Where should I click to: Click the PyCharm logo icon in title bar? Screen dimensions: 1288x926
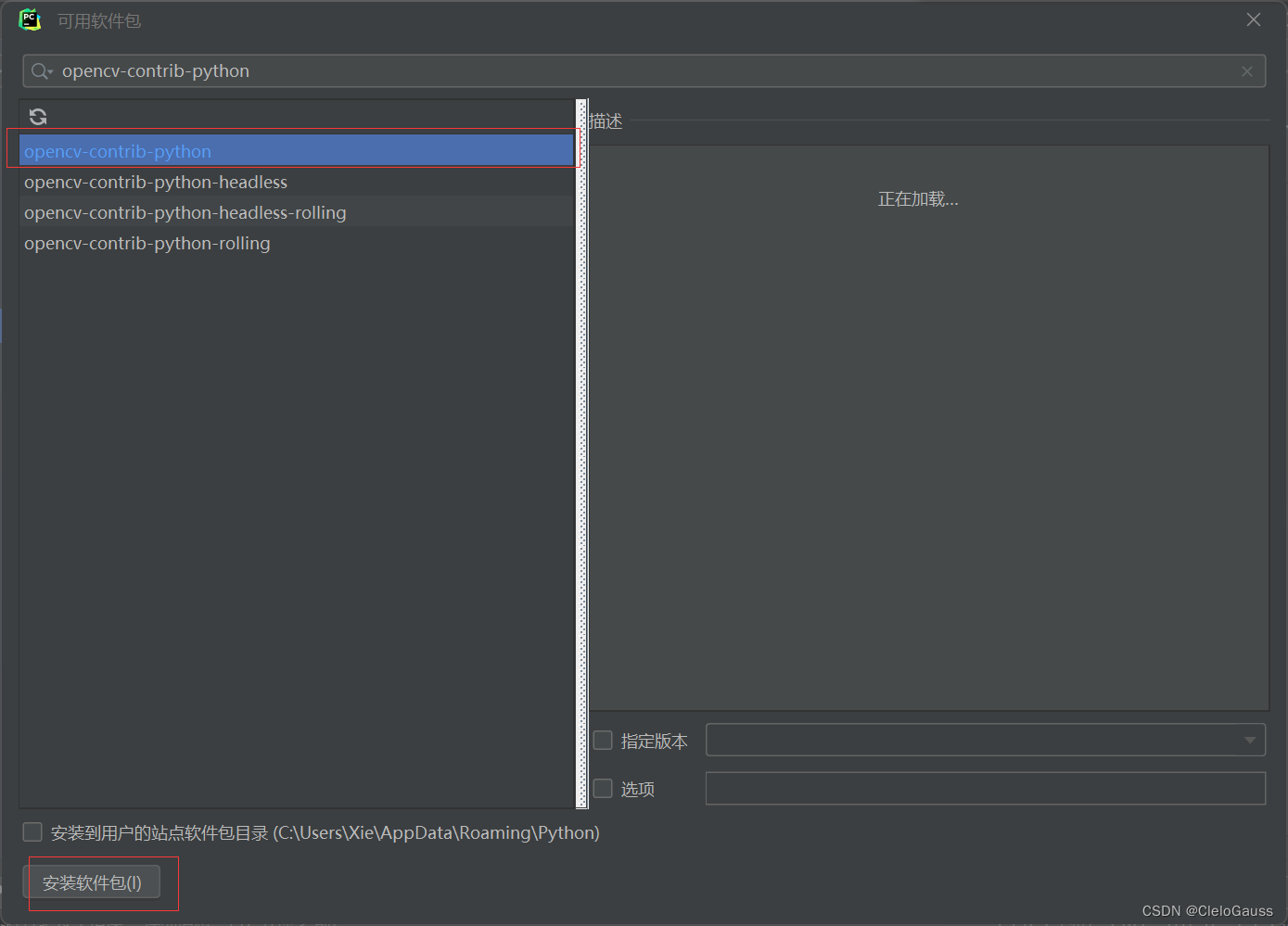tap(30, 19)
